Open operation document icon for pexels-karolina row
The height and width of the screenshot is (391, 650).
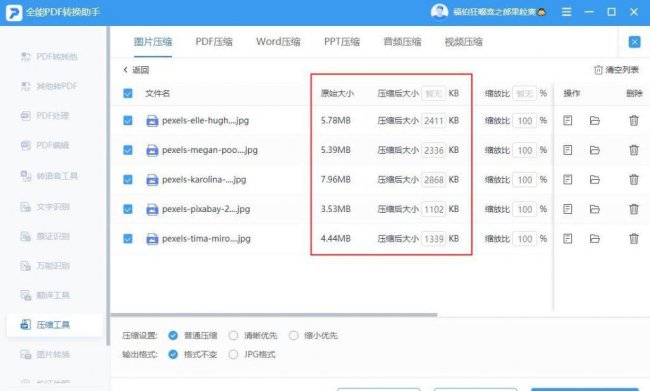coord(568,180)
